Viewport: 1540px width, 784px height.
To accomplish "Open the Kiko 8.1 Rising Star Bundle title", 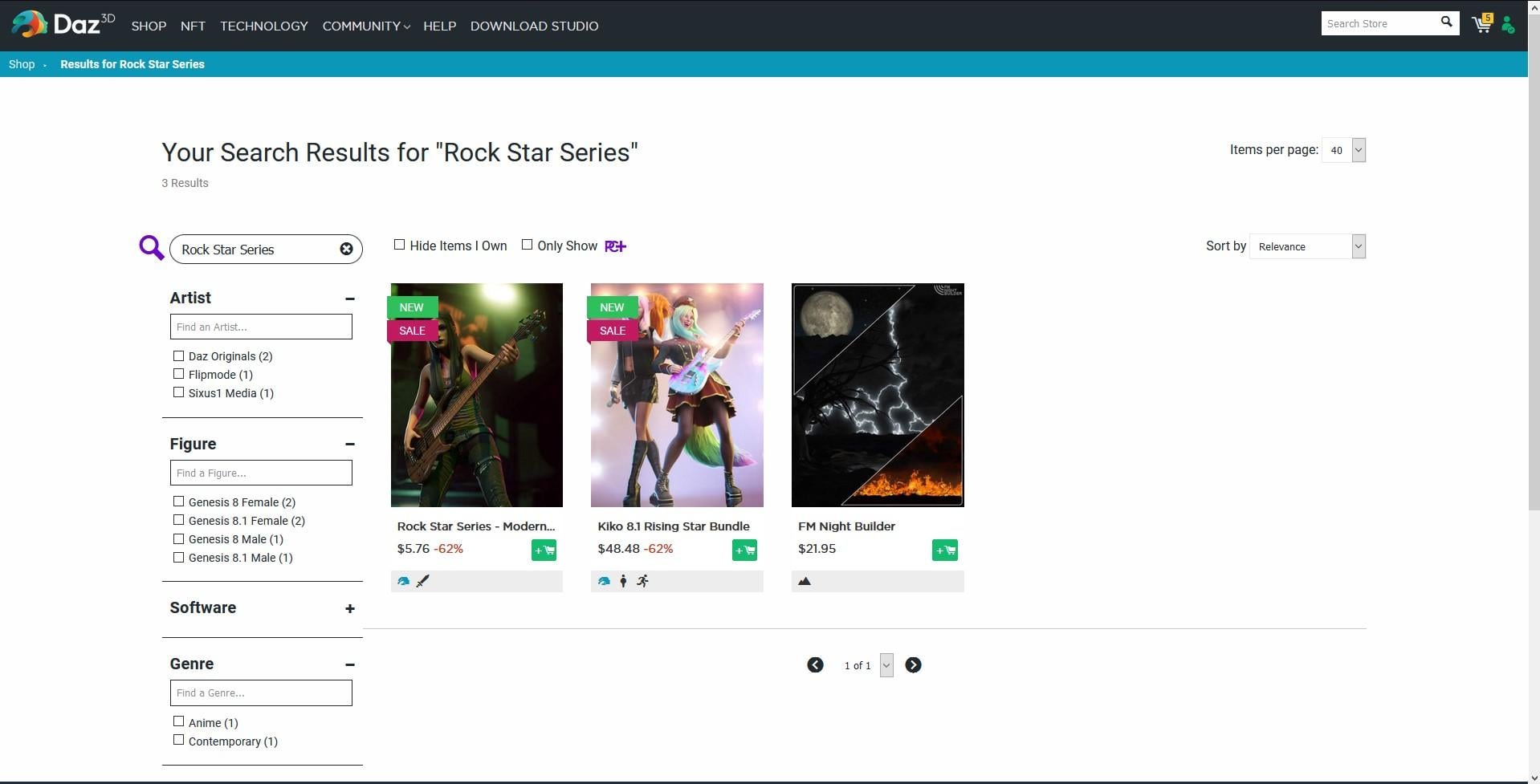I will pos(674,526).
